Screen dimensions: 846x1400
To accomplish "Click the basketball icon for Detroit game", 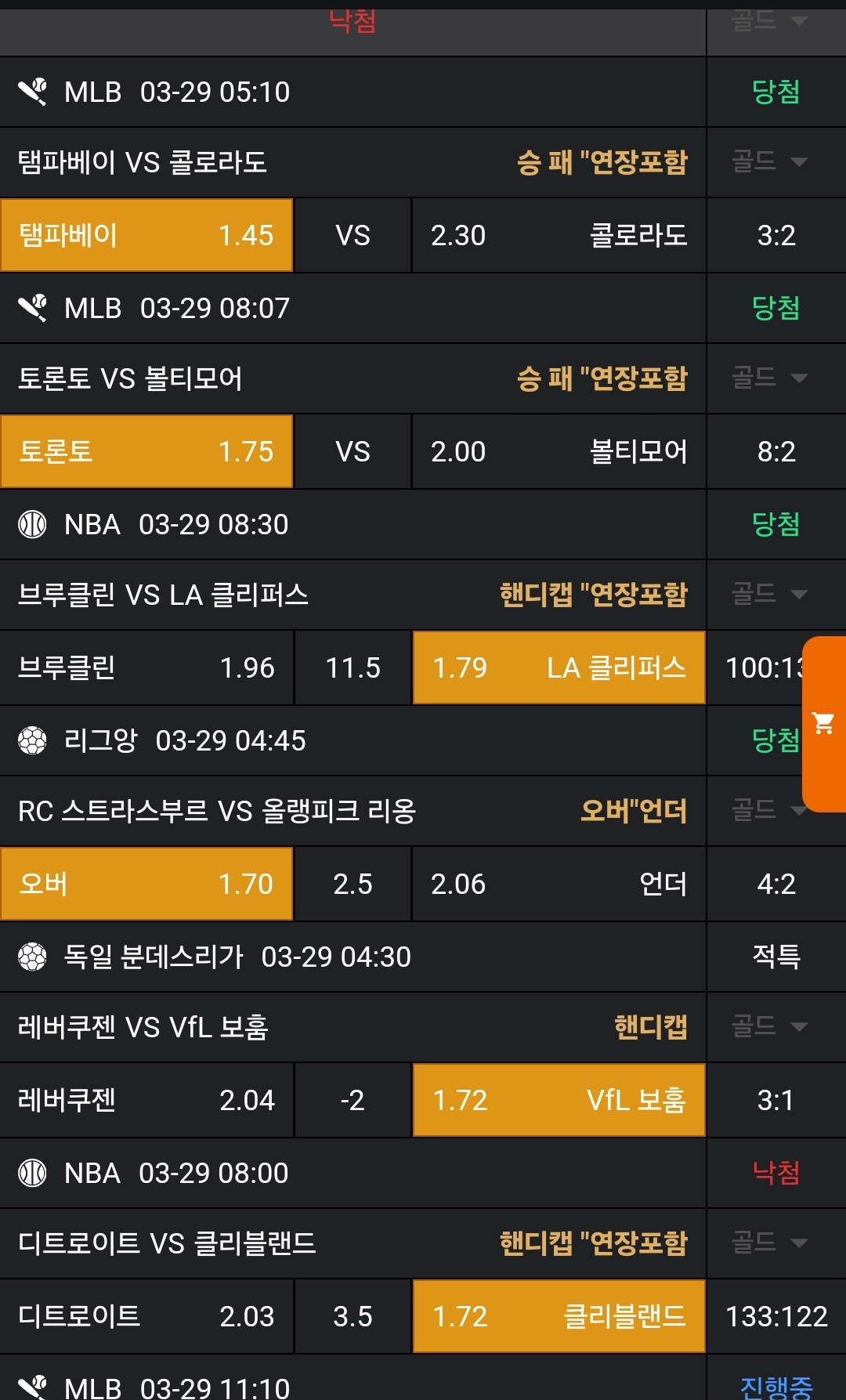I will coord(32,1173).
